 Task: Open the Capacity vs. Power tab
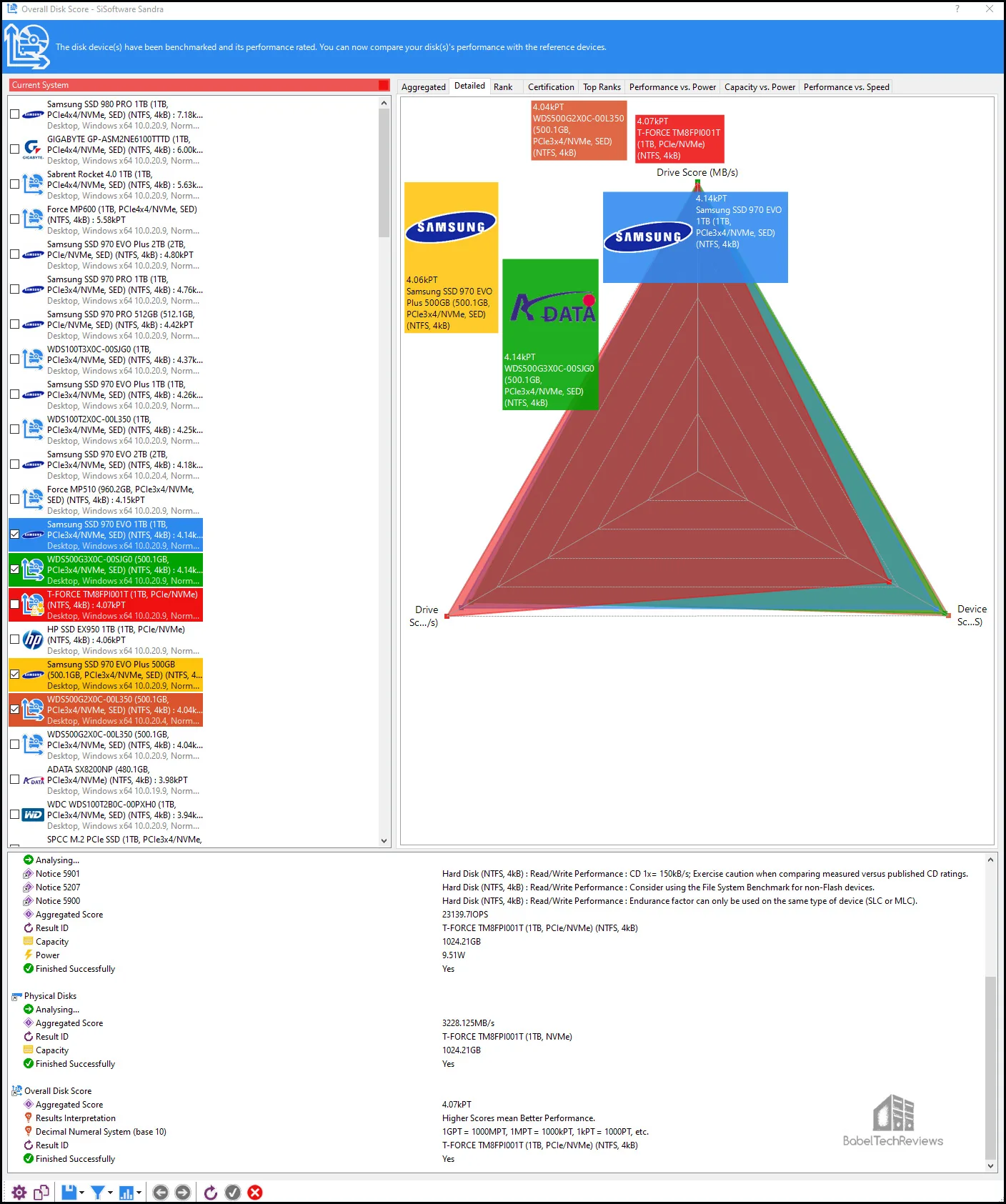760,87
